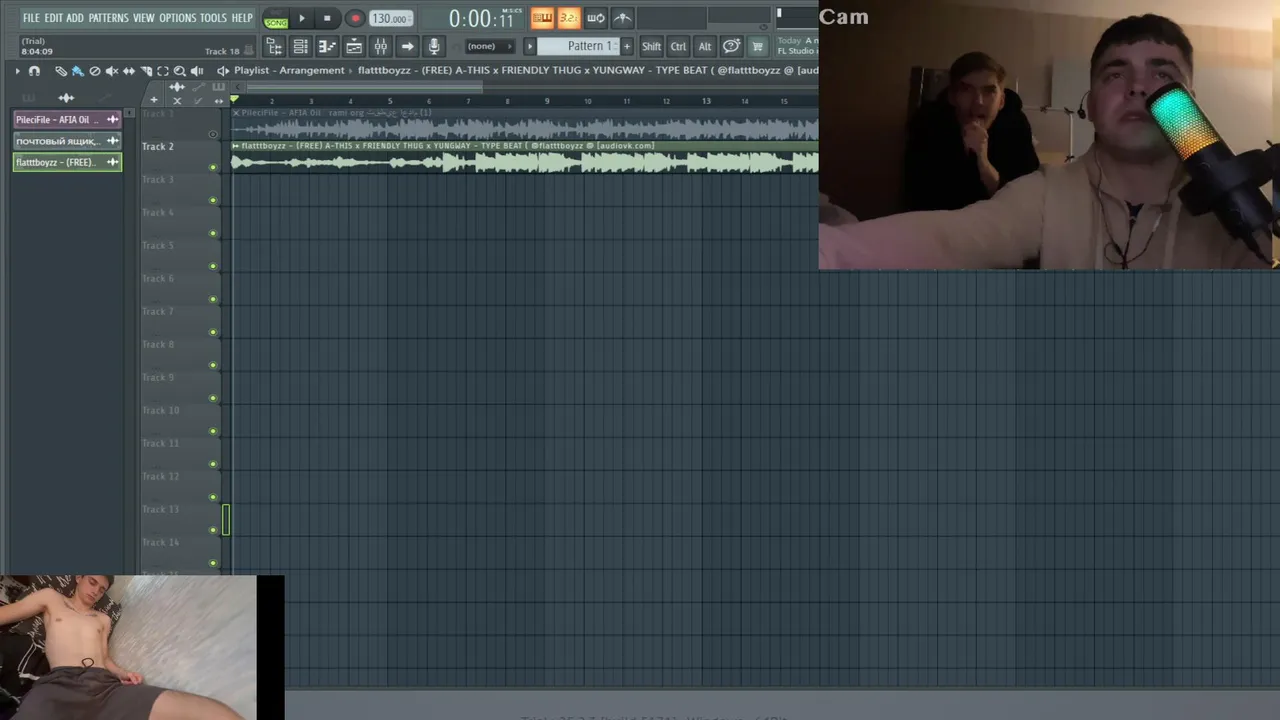
Task: Select flatttboyzz - (FREE) clip in picker
Action: click(x=67, y=162)
